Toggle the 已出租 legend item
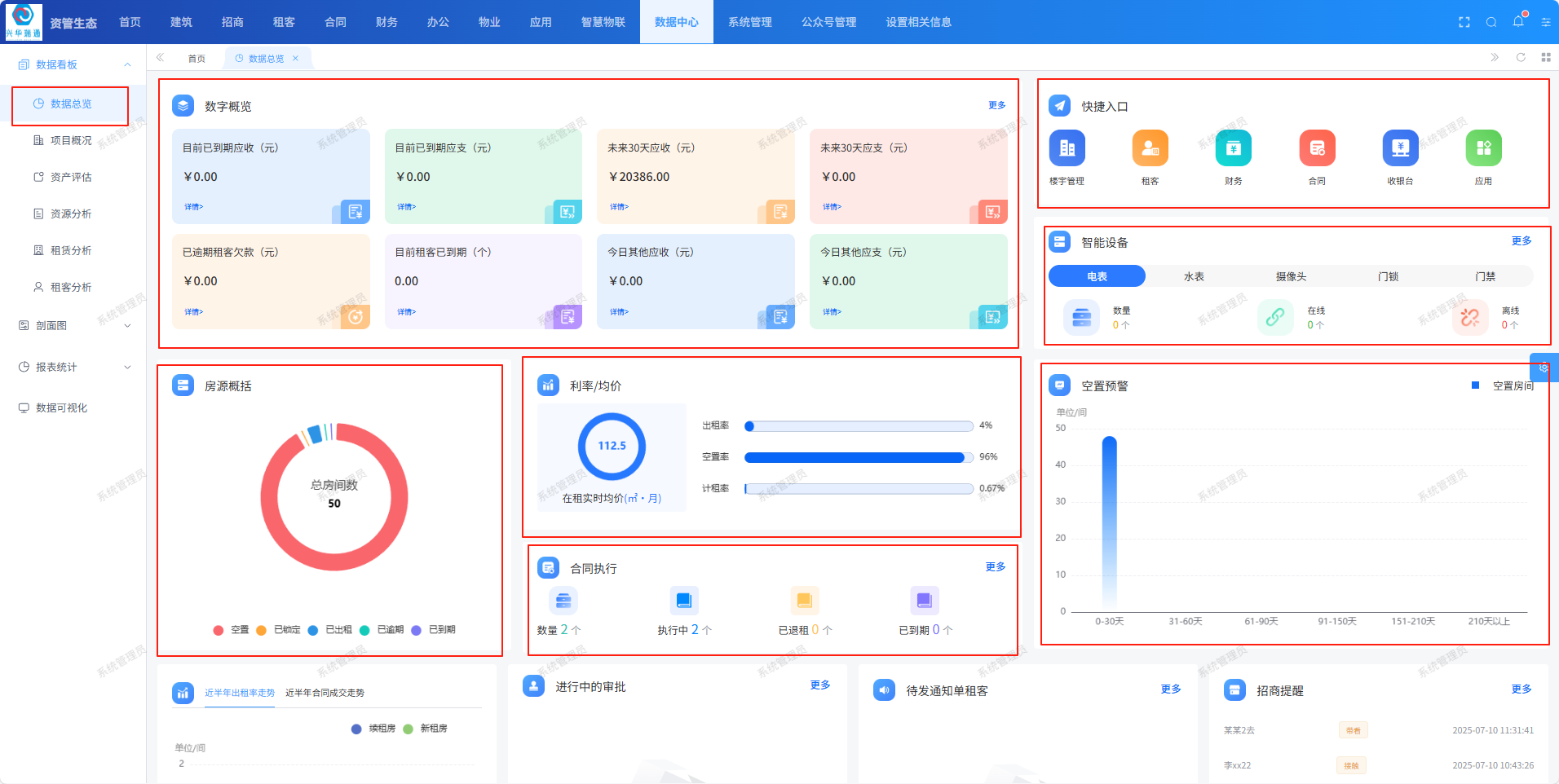Image resolution: width=1559 pixels, height=784 pixels. 330,630
